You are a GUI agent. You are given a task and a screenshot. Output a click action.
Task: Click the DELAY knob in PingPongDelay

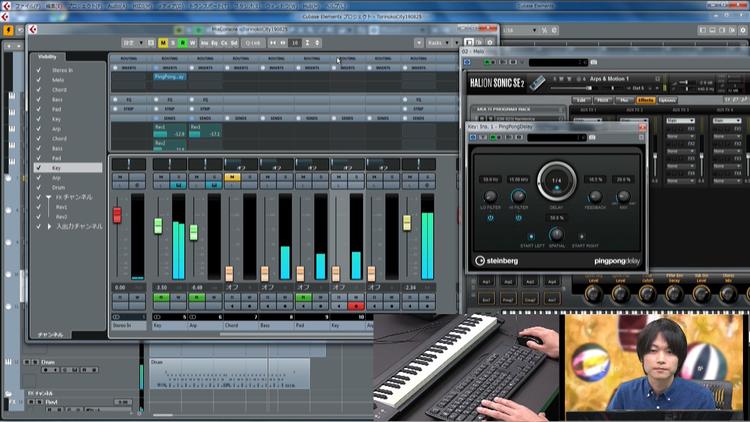(x=556, y=181)
